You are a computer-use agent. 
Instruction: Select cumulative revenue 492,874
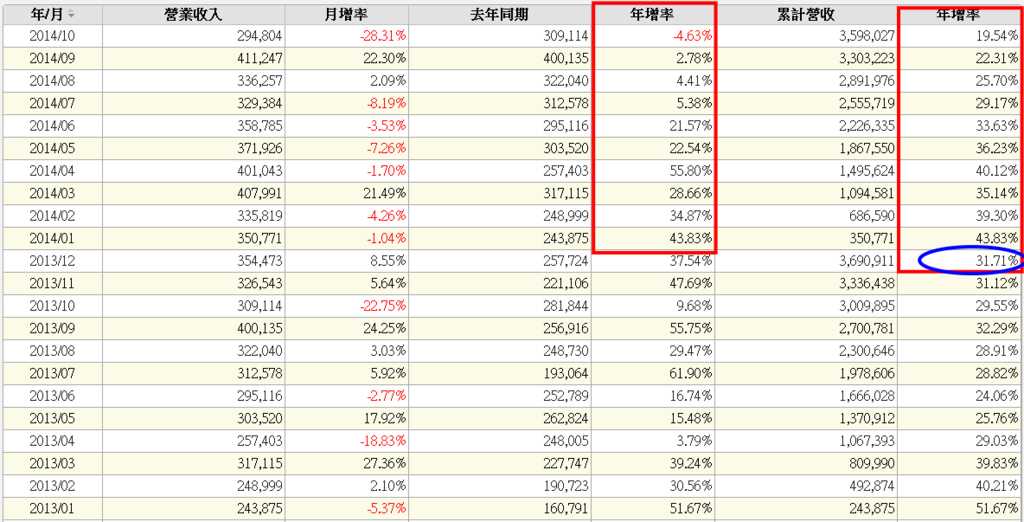click(x=872, y=487)
